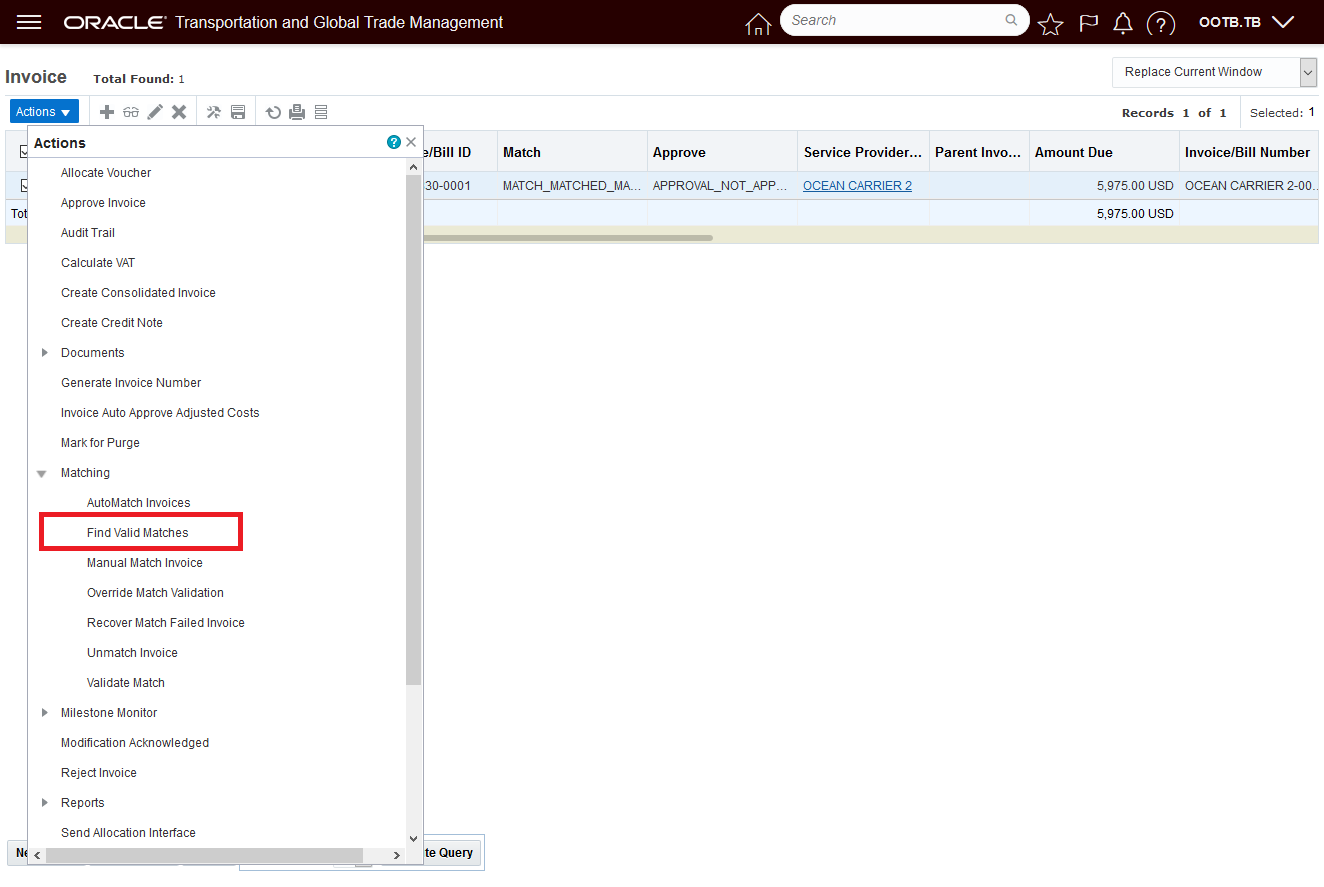Delete the invoice with the X toolbar icon
1324x887 pixels.
tap(179, 112)
